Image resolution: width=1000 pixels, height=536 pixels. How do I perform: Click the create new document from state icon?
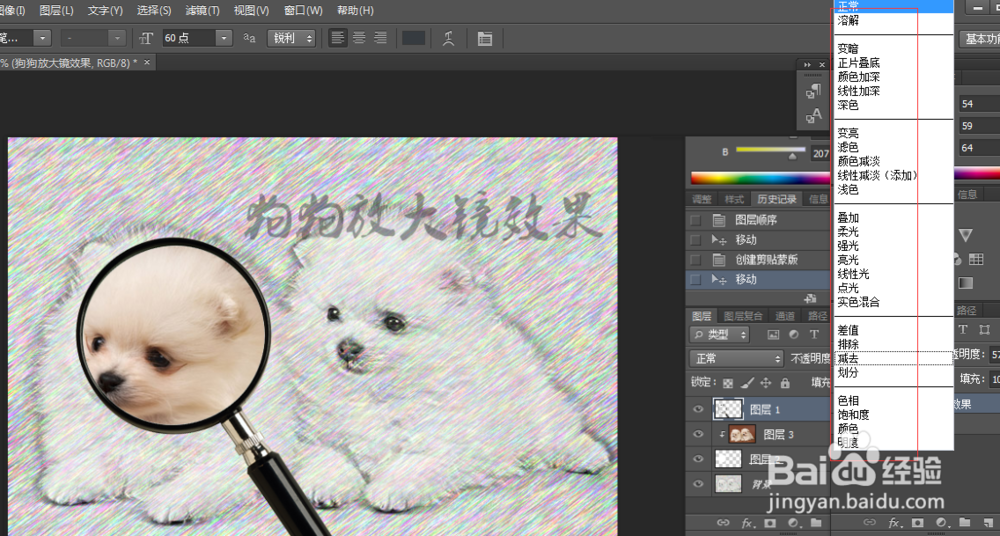click(811, 298)
